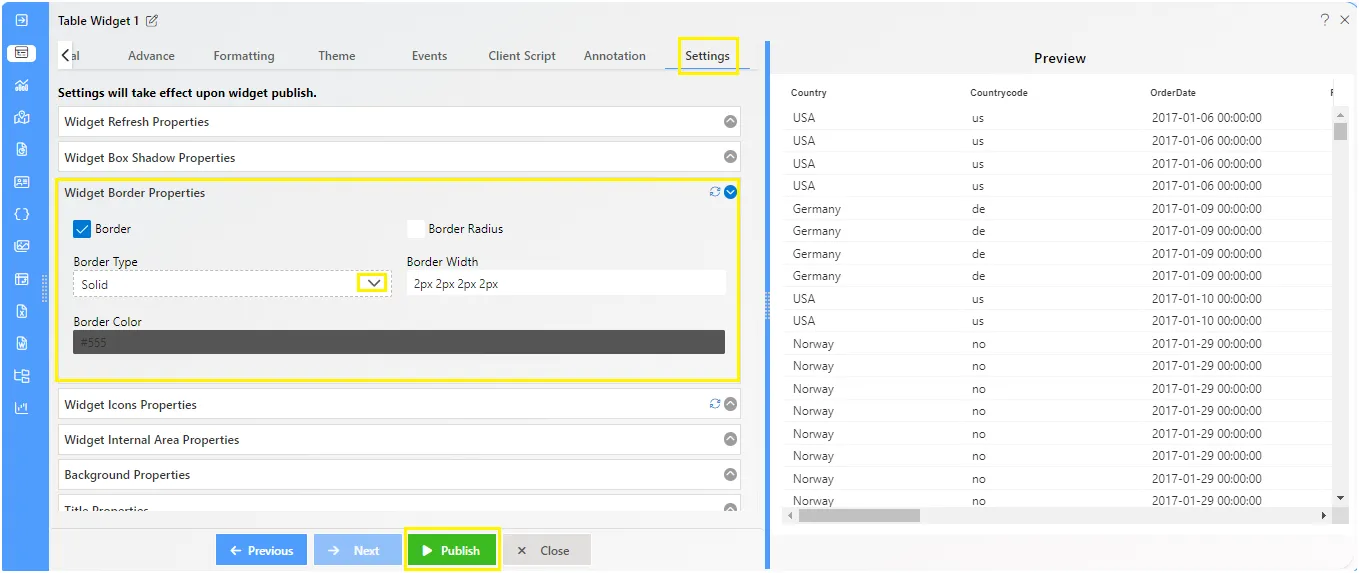
Task: Go back with the Previous button
Action: 261,550
